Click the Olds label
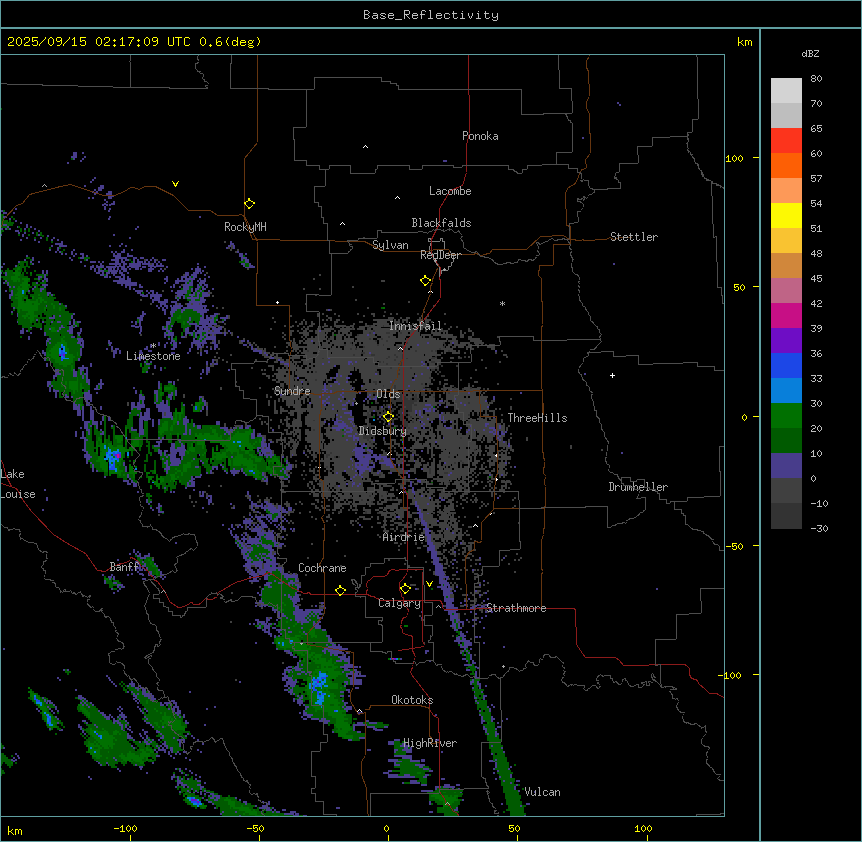 point(388,394)
